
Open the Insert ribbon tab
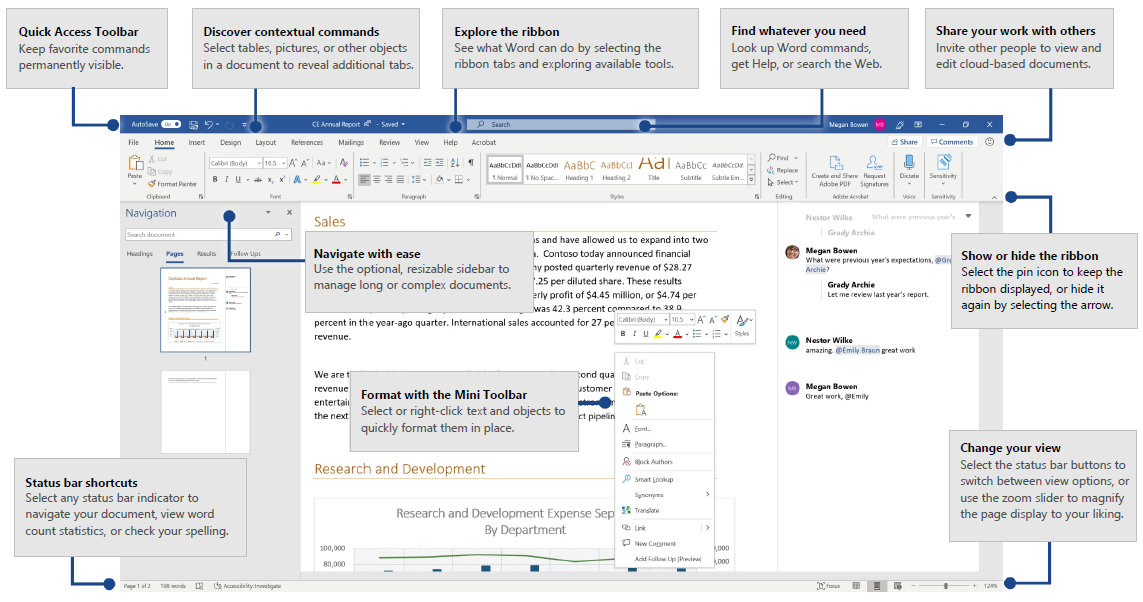tap(197, 142)
